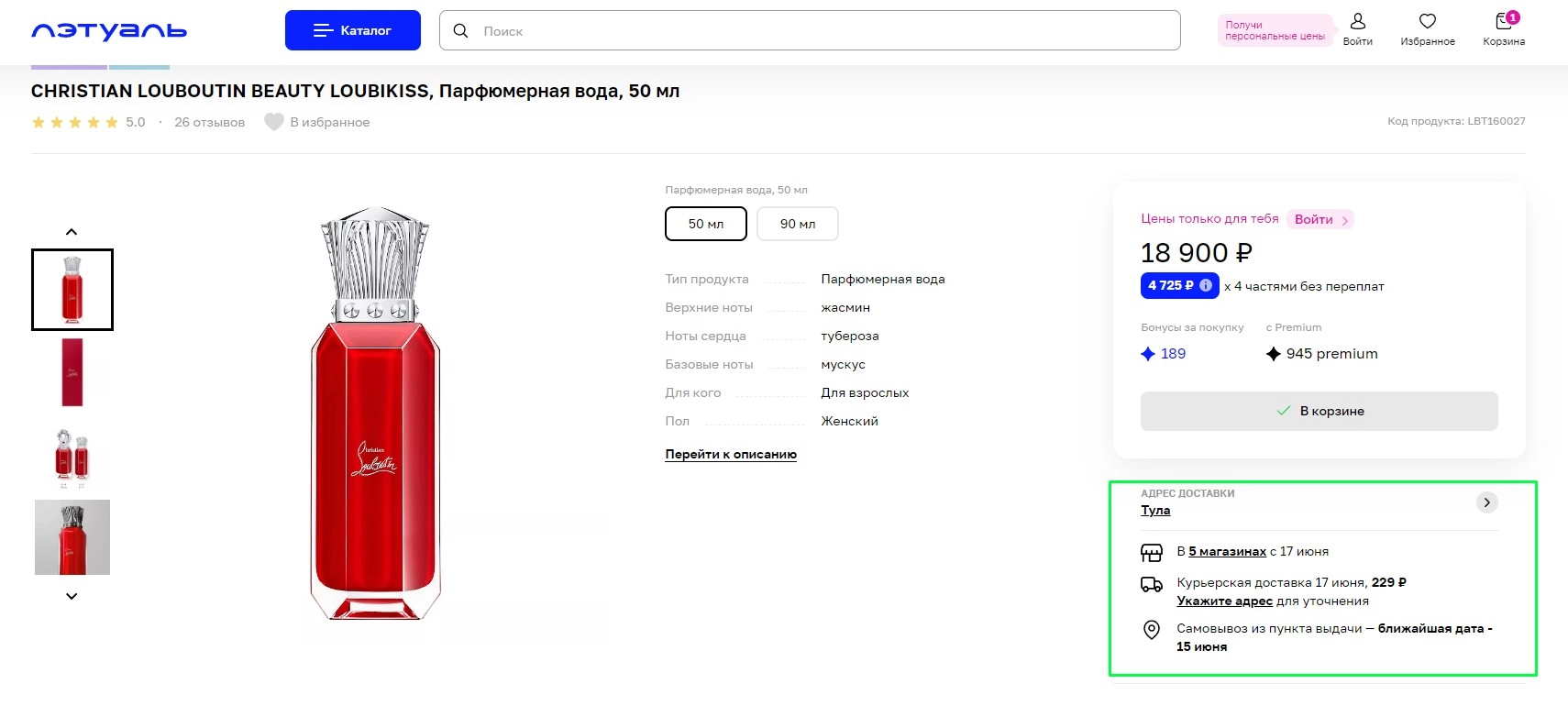The image size is (1568, 706).
Task: Click the search magnifier icon
Action: click(461, 30)
